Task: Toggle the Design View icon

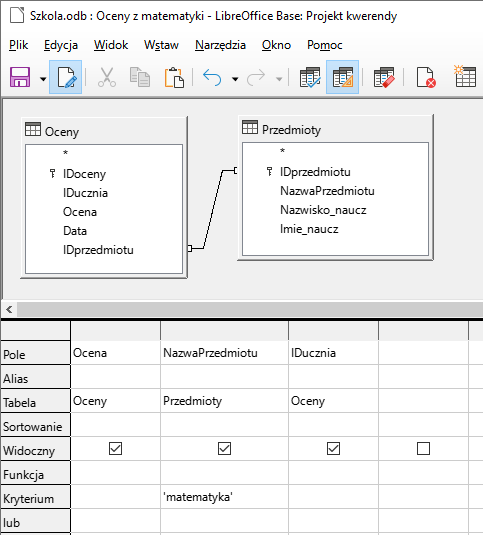Action: tap(342, 77)
